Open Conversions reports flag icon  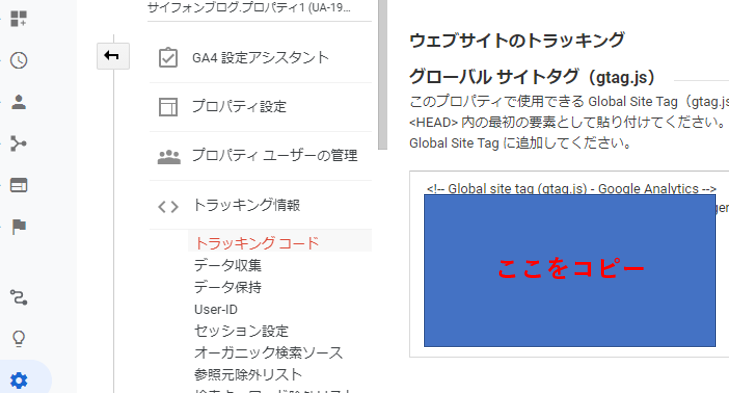(x=18, y=227)
